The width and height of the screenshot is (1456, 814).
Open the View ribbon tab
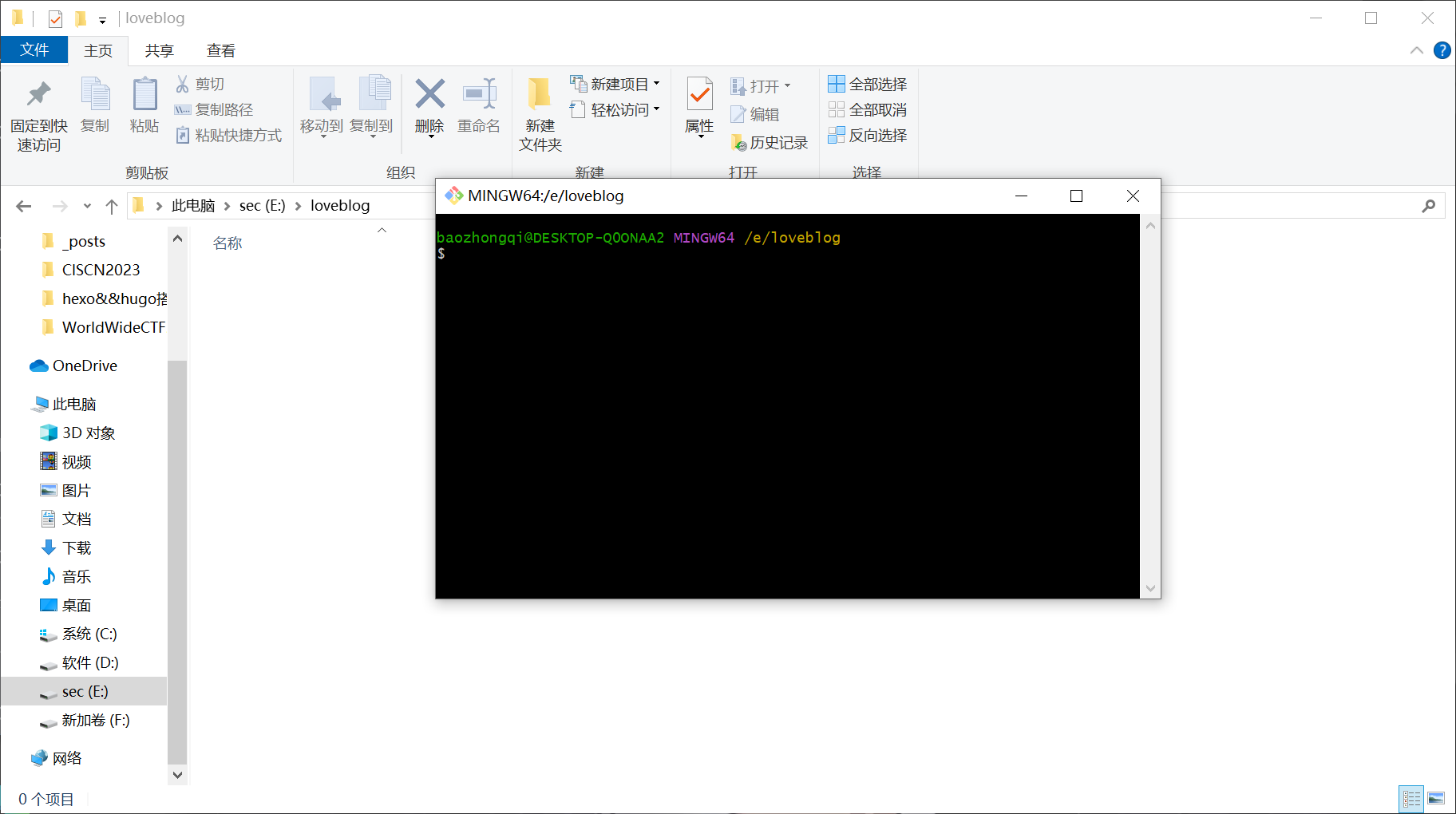coord(220,50)
